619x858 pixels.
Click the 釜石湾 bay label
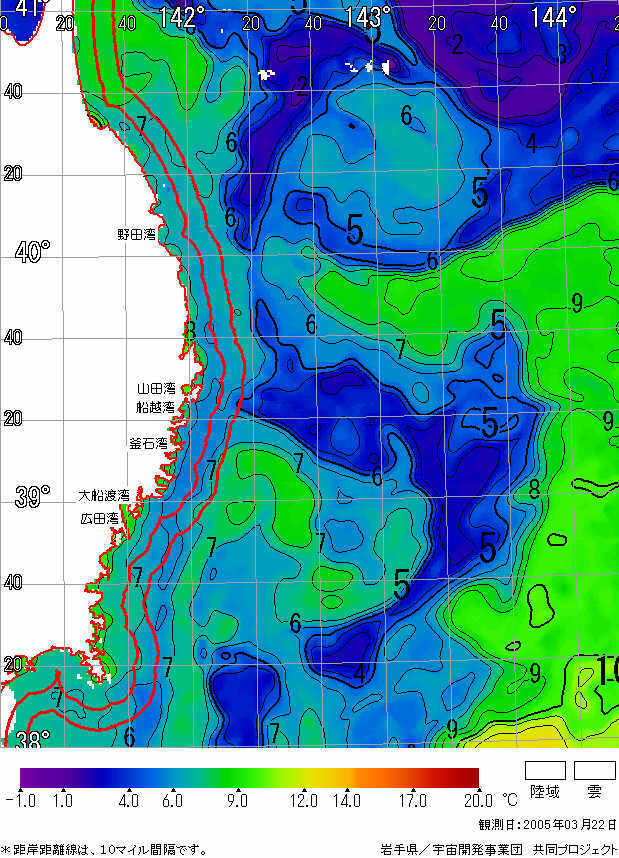tap(148, 444)
